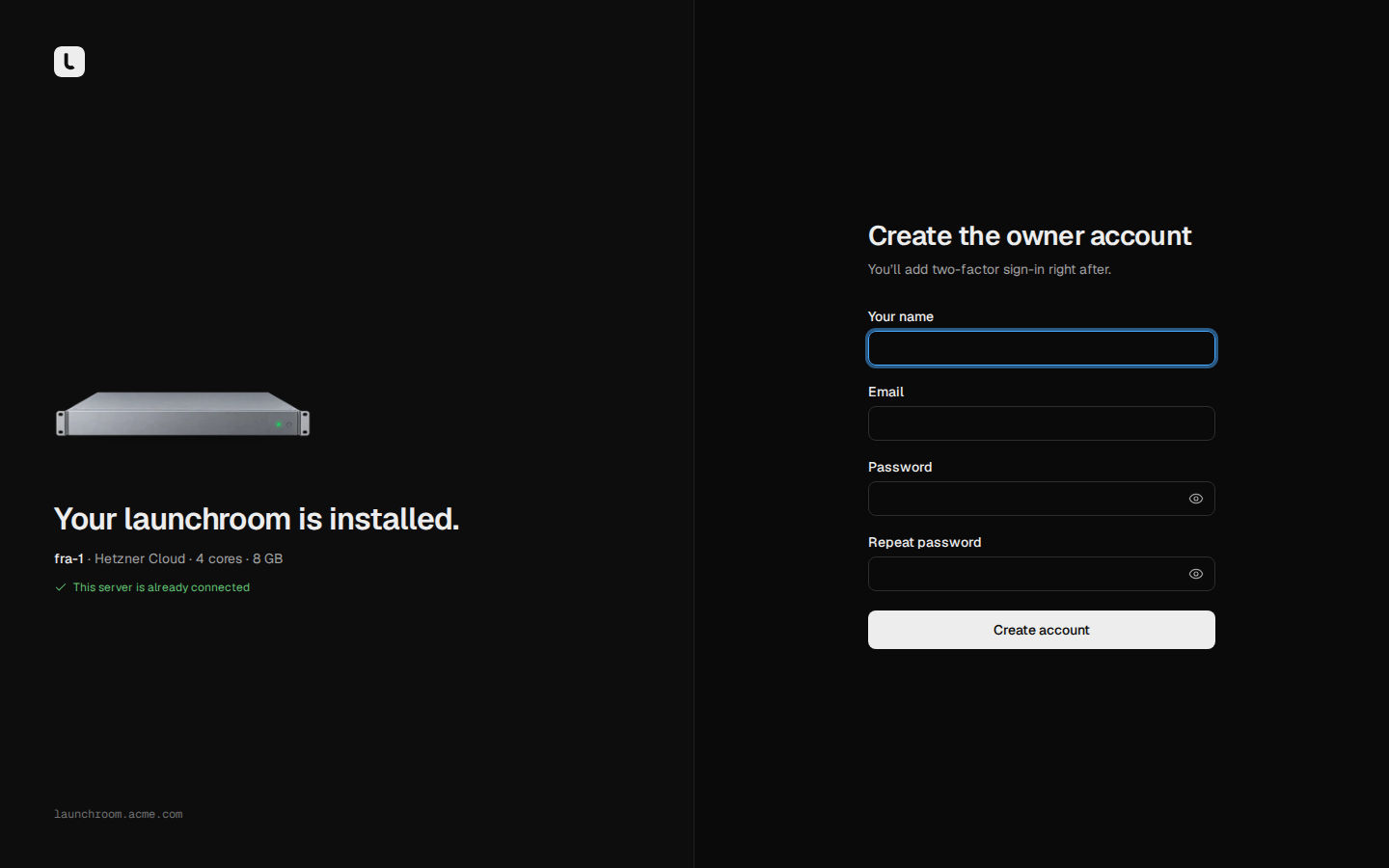The height and width of the screenshot is (868, 1389).
Task: Click the Launchroom logo icon
Action: point(69,62)
